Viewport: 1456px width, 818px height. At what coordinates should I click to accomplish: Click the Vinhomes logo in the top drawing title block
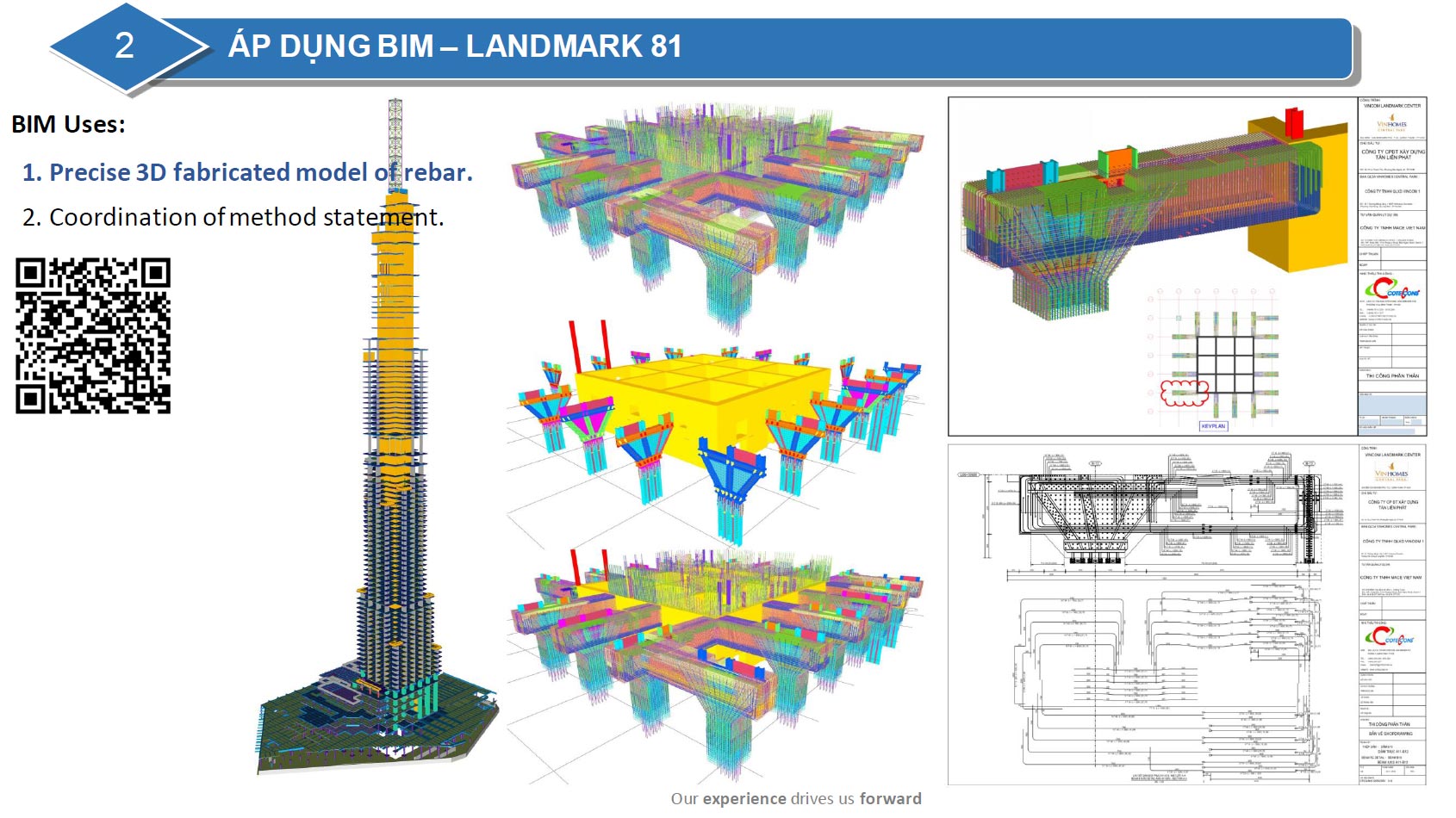pos(1391,124)
